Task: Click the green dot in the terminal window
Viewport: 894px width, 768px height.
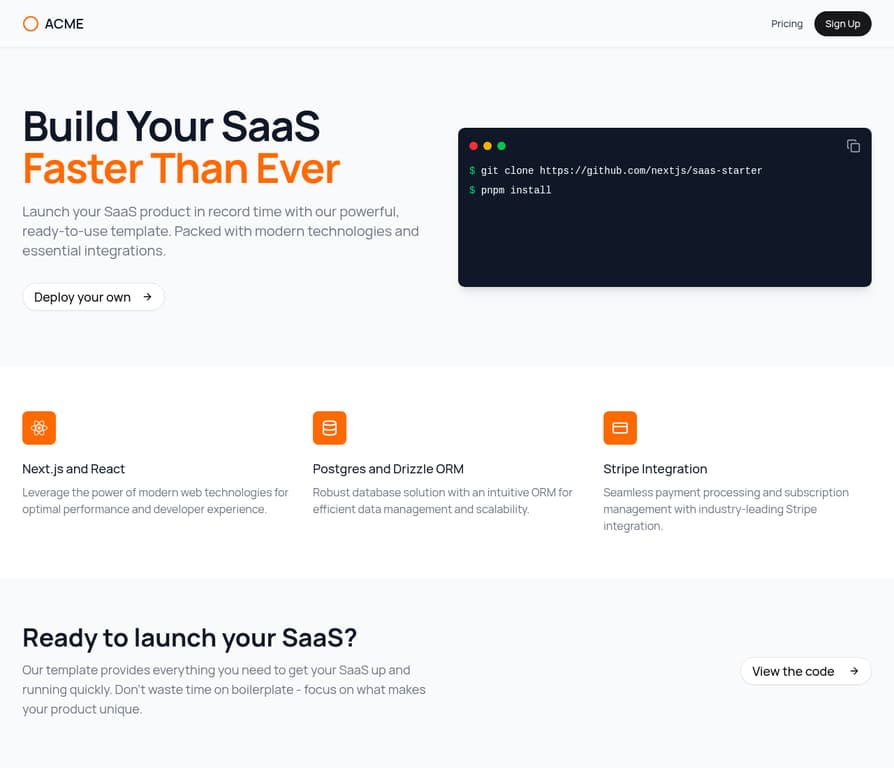Action: [x=501, y=146]
